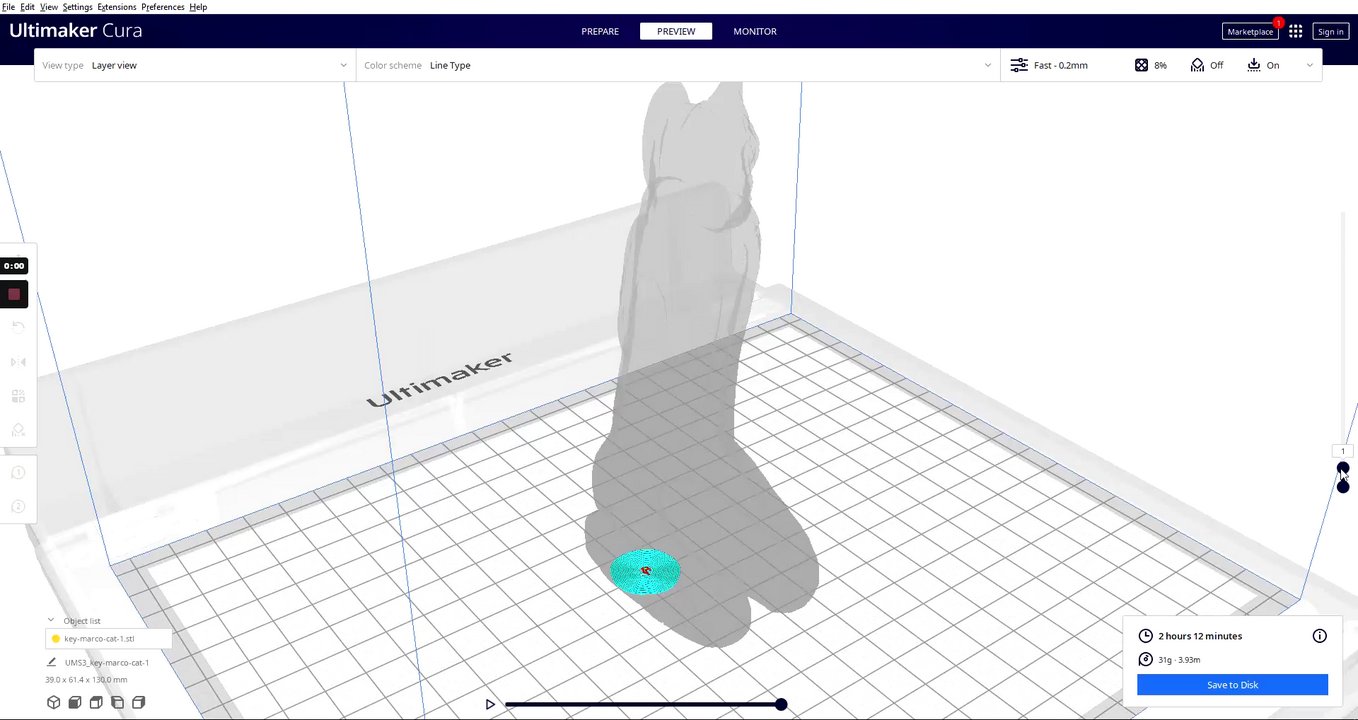Select the Mirror tool in left toolbar

(18, 362)
